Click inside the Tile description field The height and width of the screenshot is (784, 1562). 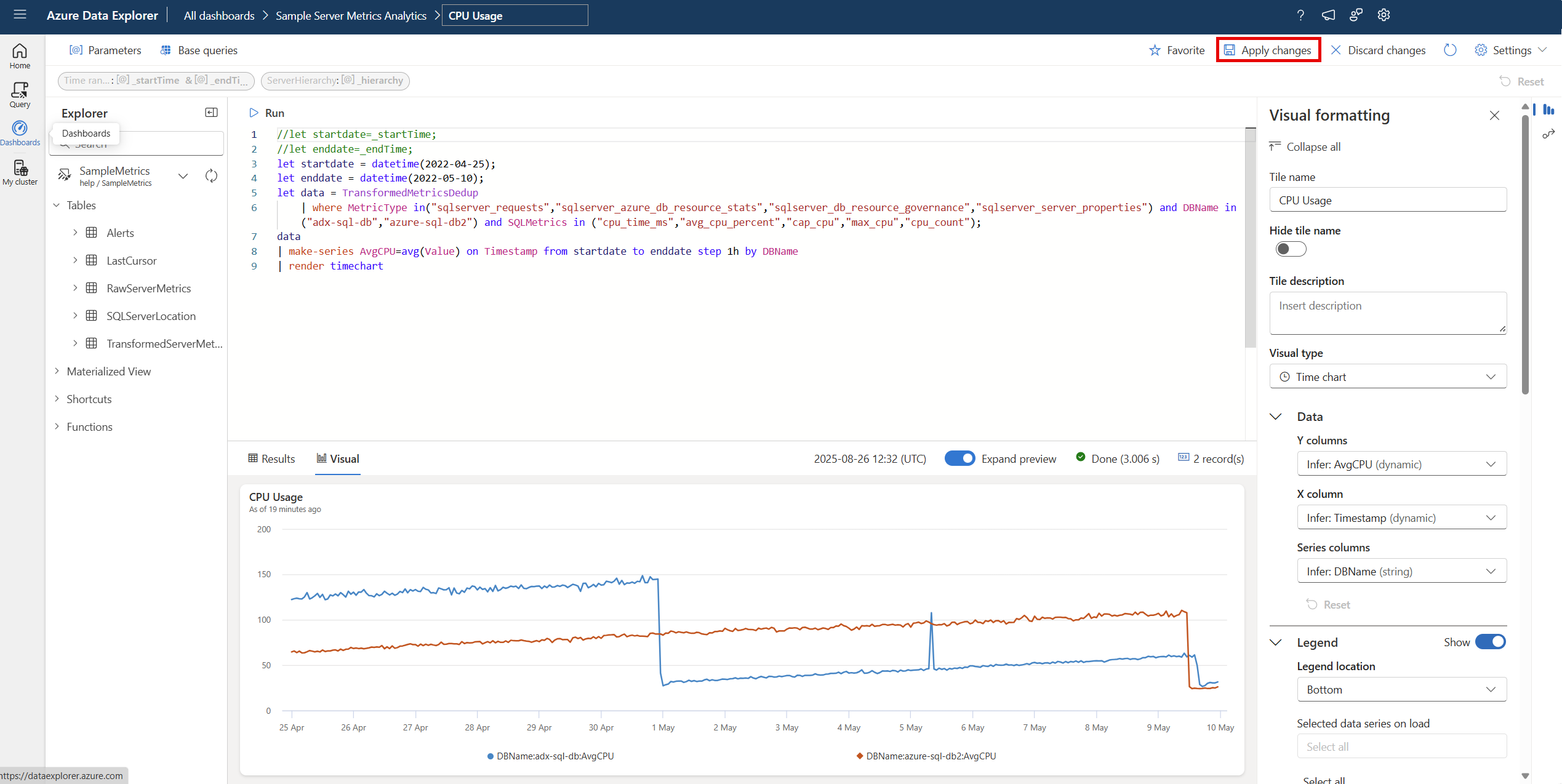click(x=1387, y=313)
